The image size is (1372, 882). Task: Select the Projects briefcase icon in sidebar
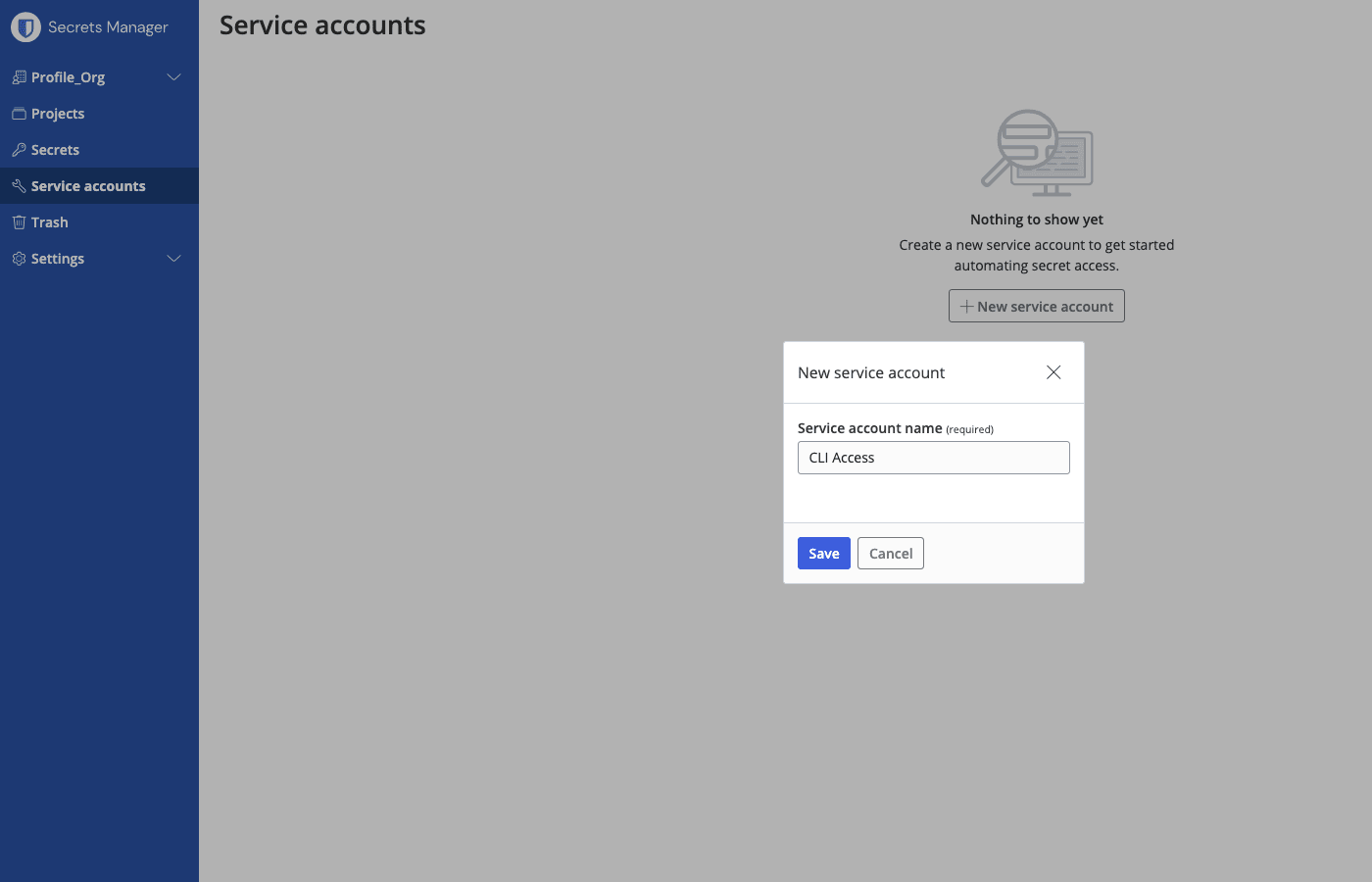pos(18,113)
